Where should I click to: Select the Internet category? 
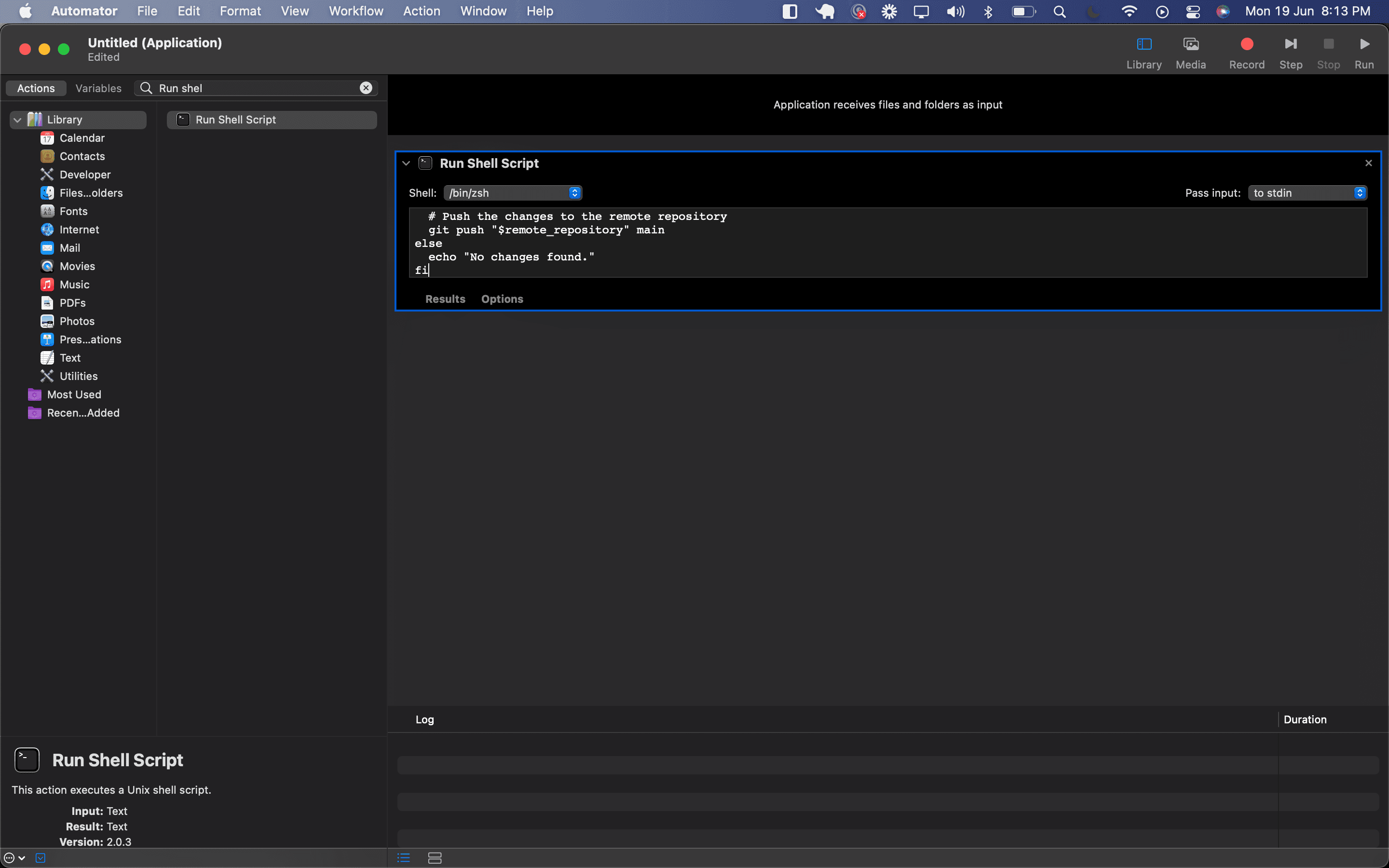69,230
